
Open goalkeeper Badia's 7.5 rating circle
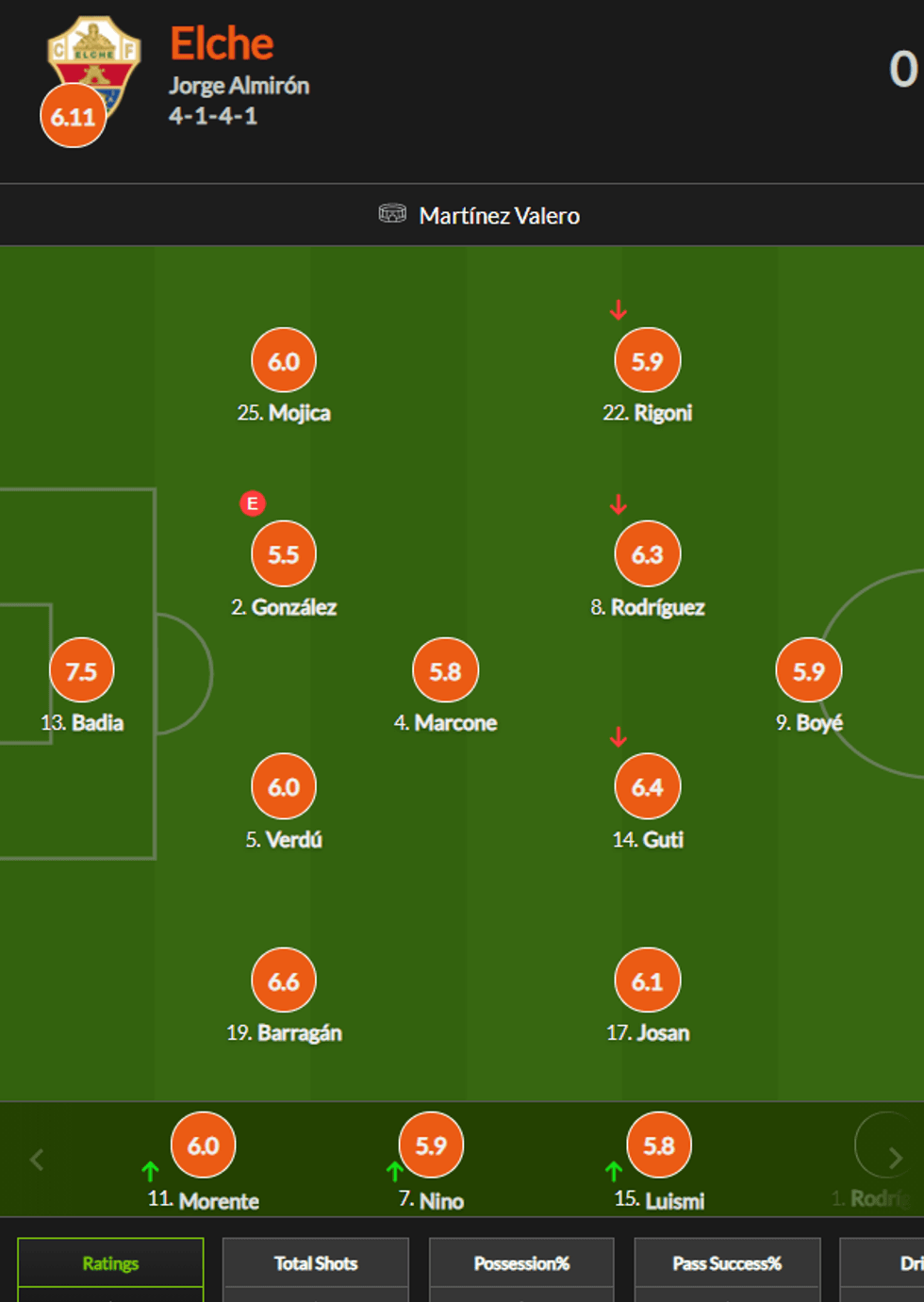pos(82,670)
